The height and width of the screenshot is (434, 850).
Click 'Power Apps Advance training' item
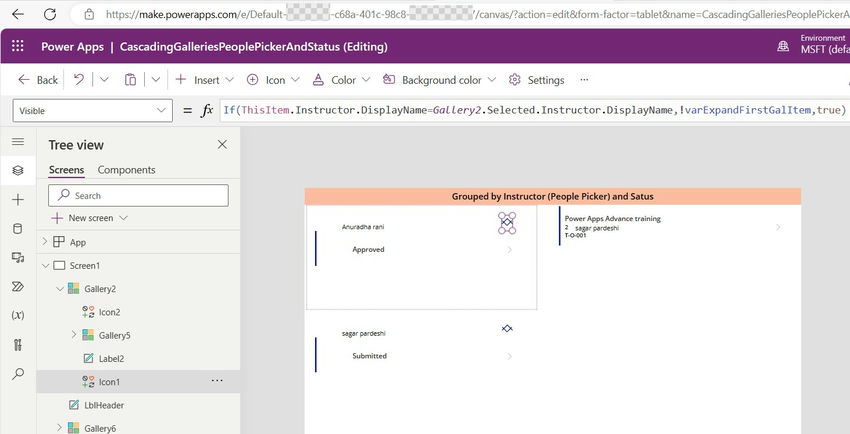tap(613, 219)
